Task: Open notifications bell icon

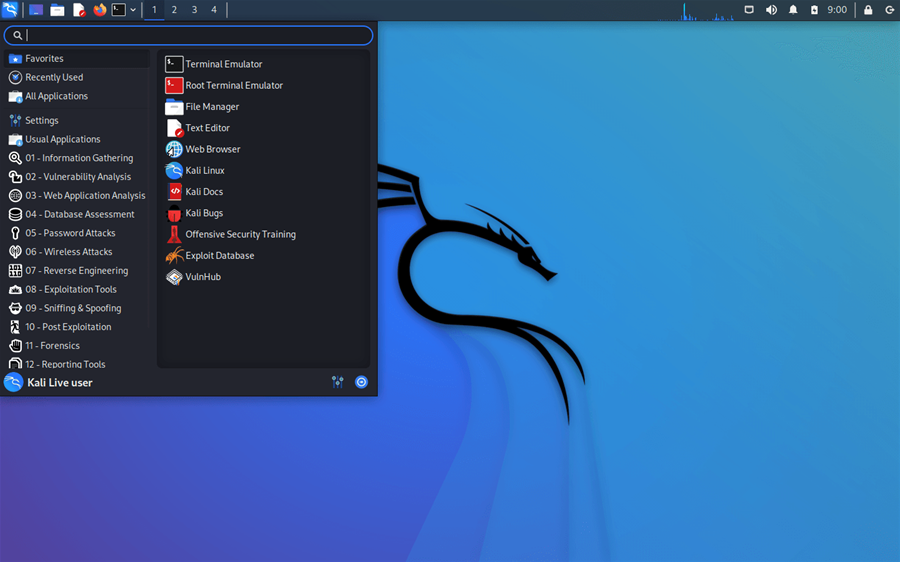Action: [793, 10]
